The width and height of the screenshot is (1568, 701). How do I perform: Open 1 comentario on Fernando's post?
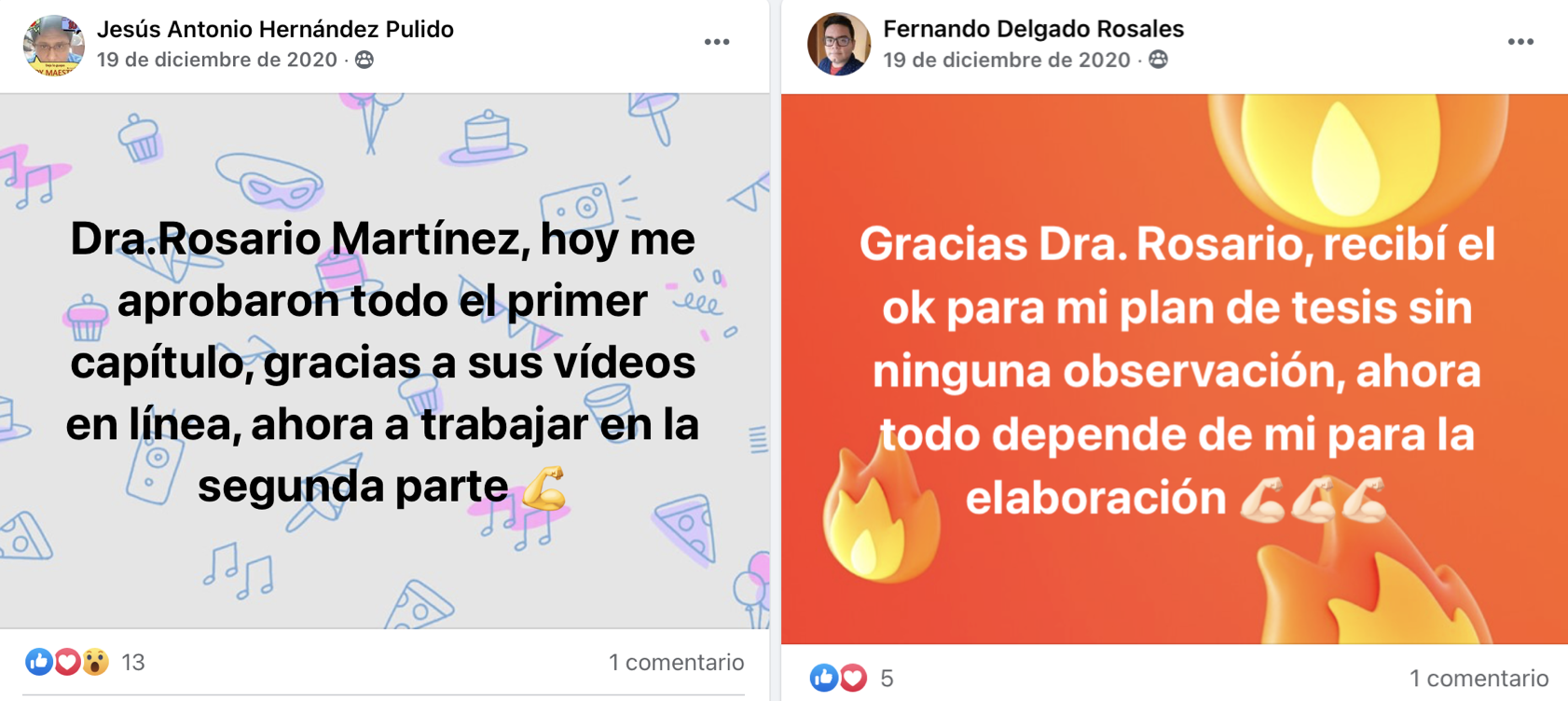coord(1479,679)
